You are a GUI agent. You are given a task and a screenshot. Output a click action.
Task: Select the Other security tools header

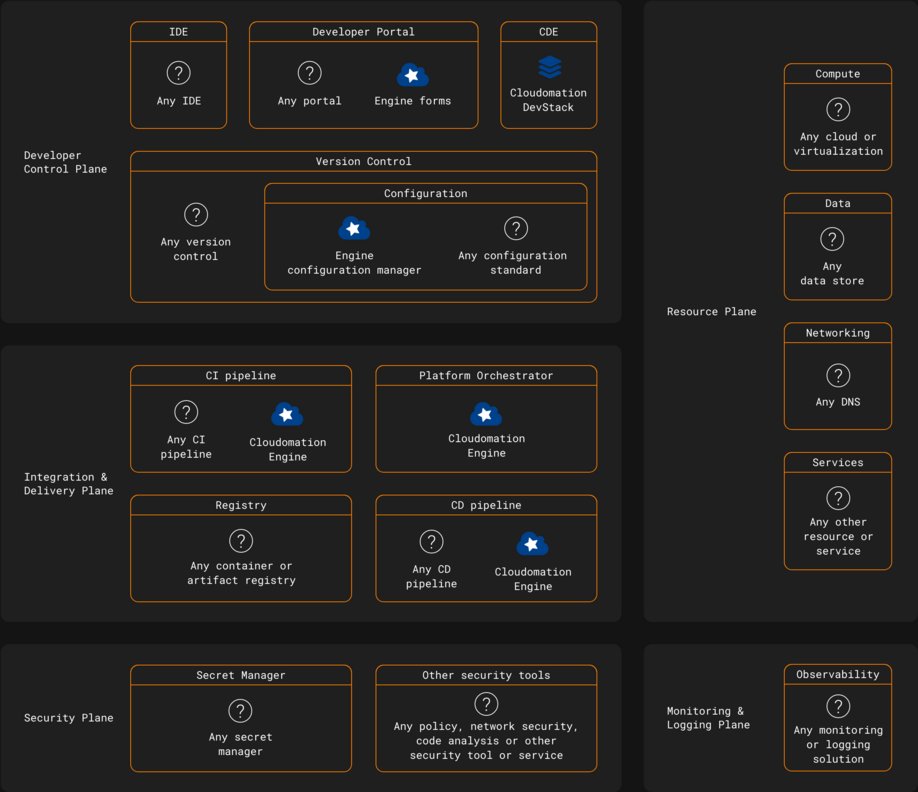[486, 675]
